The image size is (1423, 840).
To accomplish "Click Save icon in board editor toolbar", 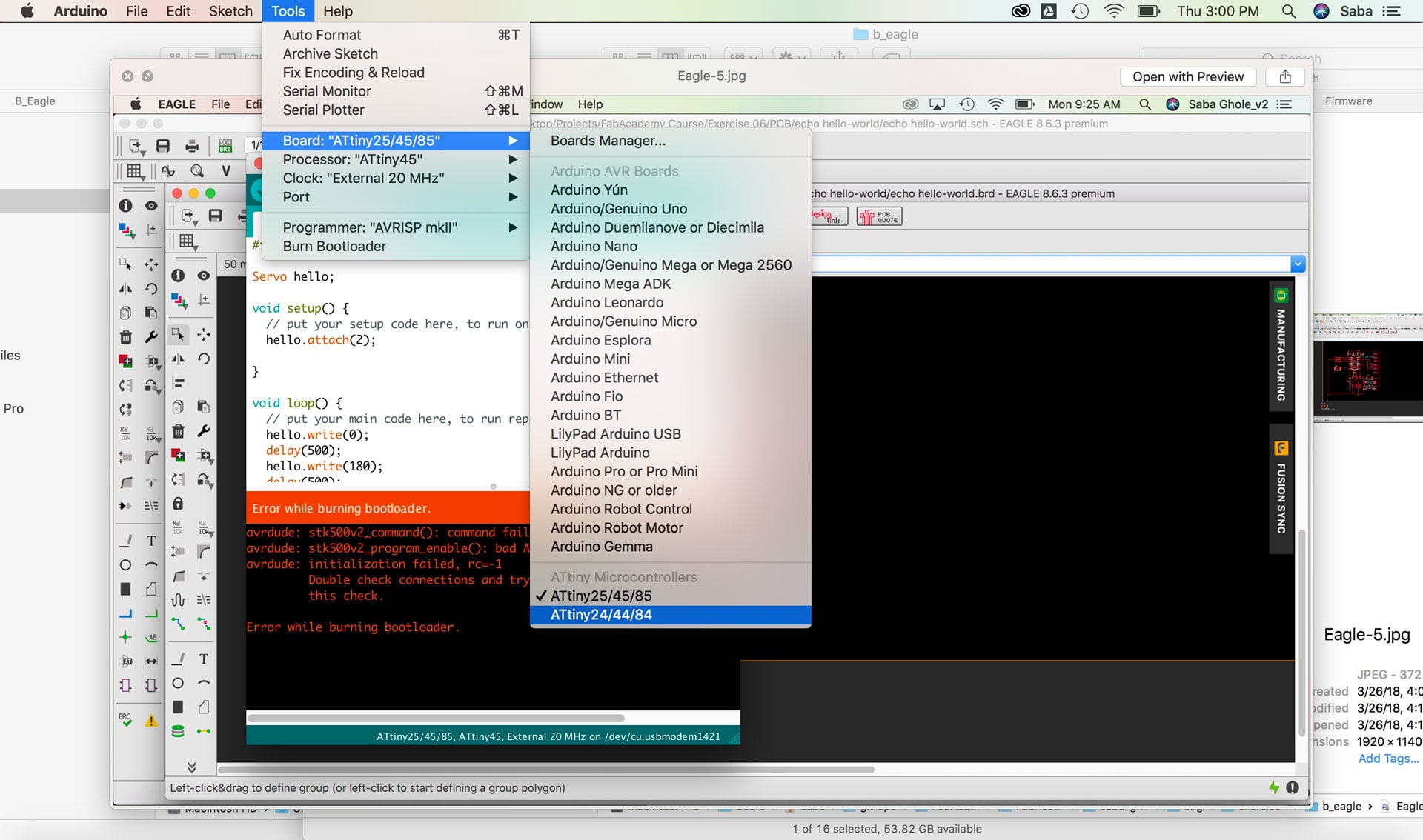I will [x=216, y=216].
